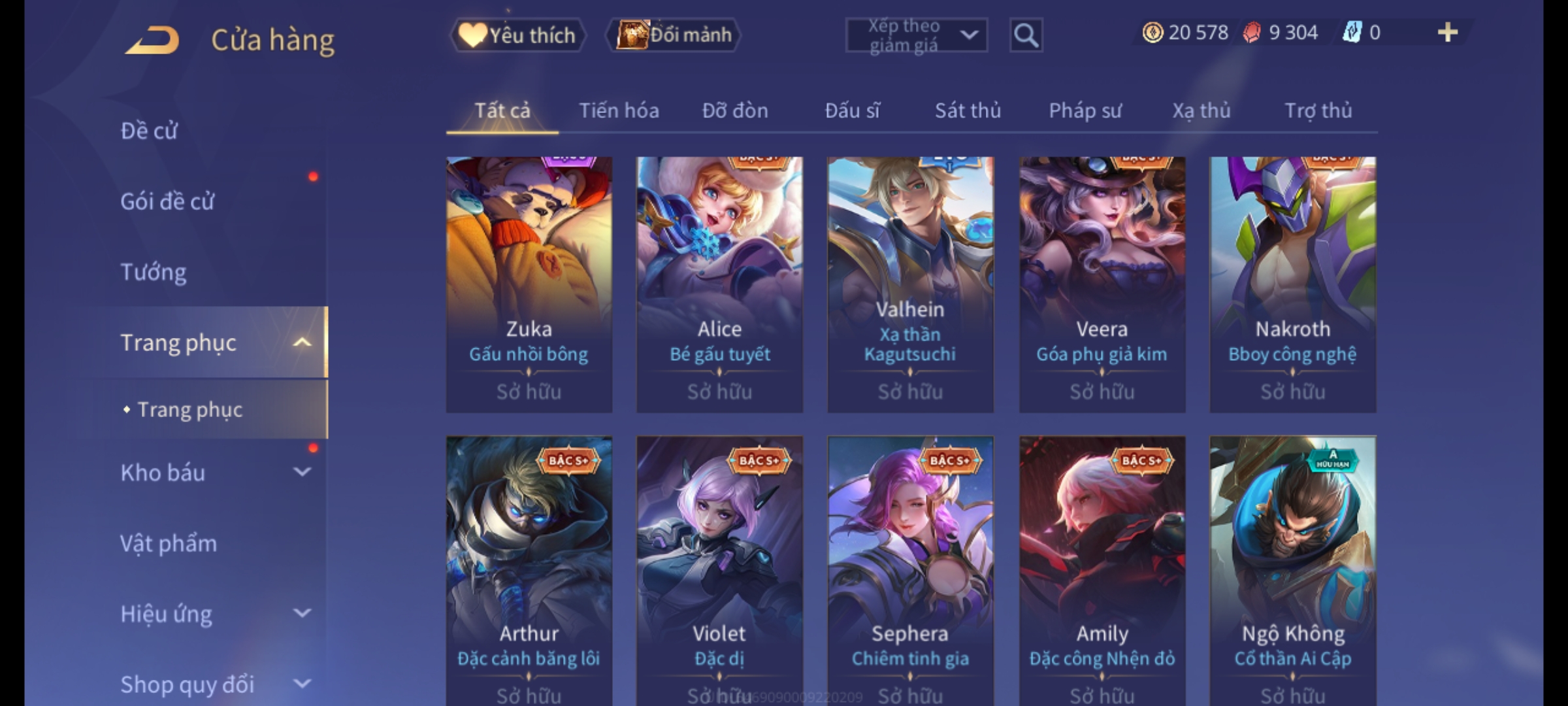Screen dimensions: 1568x706
Task: Tap the red ruby currency icon
Action: click(1252, 33)
